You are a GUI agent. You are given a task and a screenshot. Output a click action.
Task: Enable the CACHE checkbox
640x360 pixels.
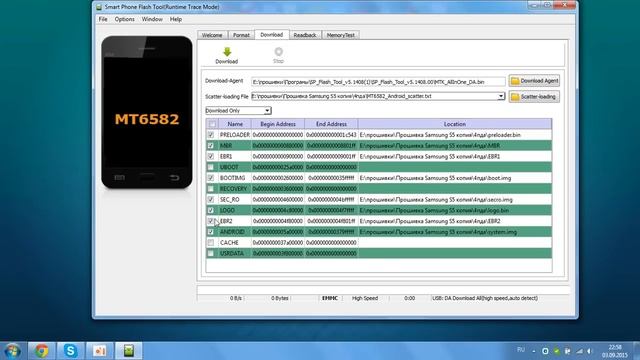coord(211,242)
